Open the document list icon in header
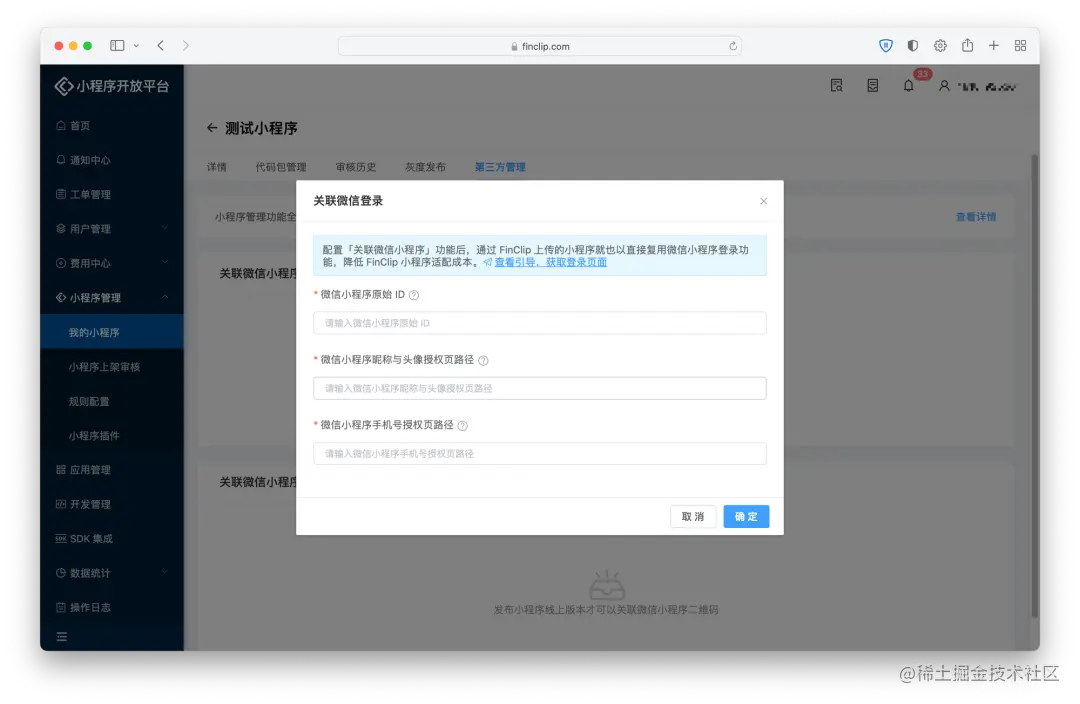Viewport: 1080px width, 704px height. click(x=873, y=86)
